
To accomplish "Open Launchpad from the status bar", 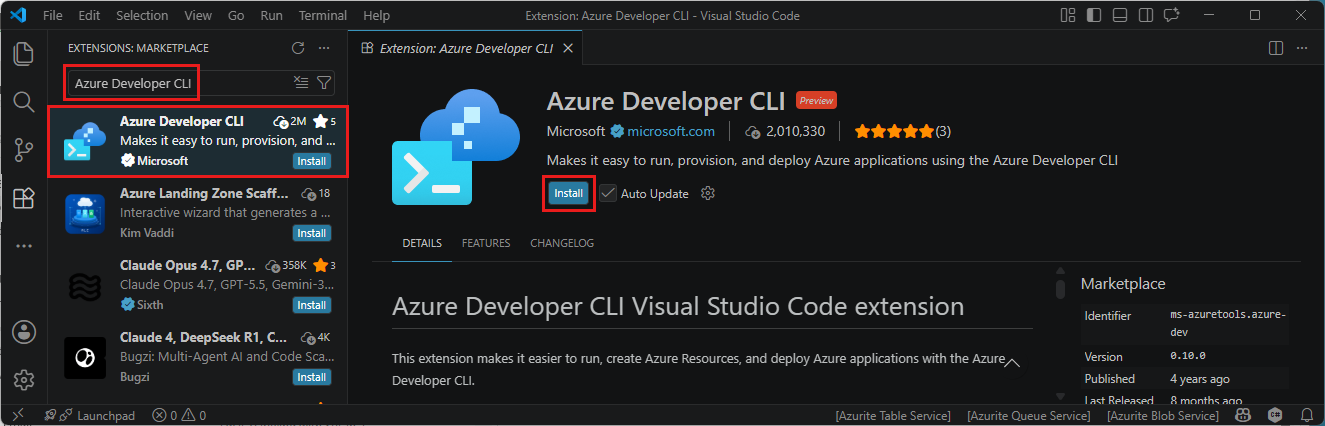I will (x=92, y=415).
